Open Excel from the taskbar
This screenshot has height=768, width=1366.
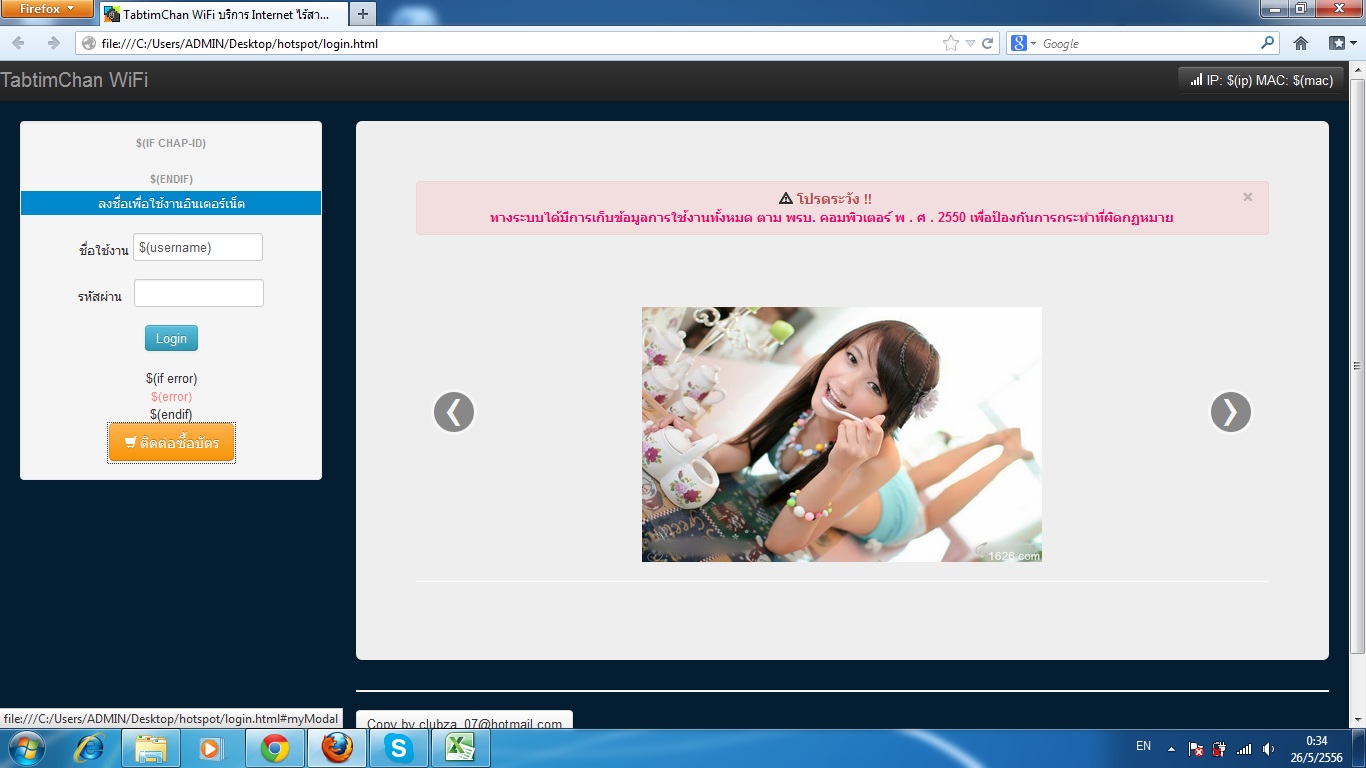click(460, 748)
